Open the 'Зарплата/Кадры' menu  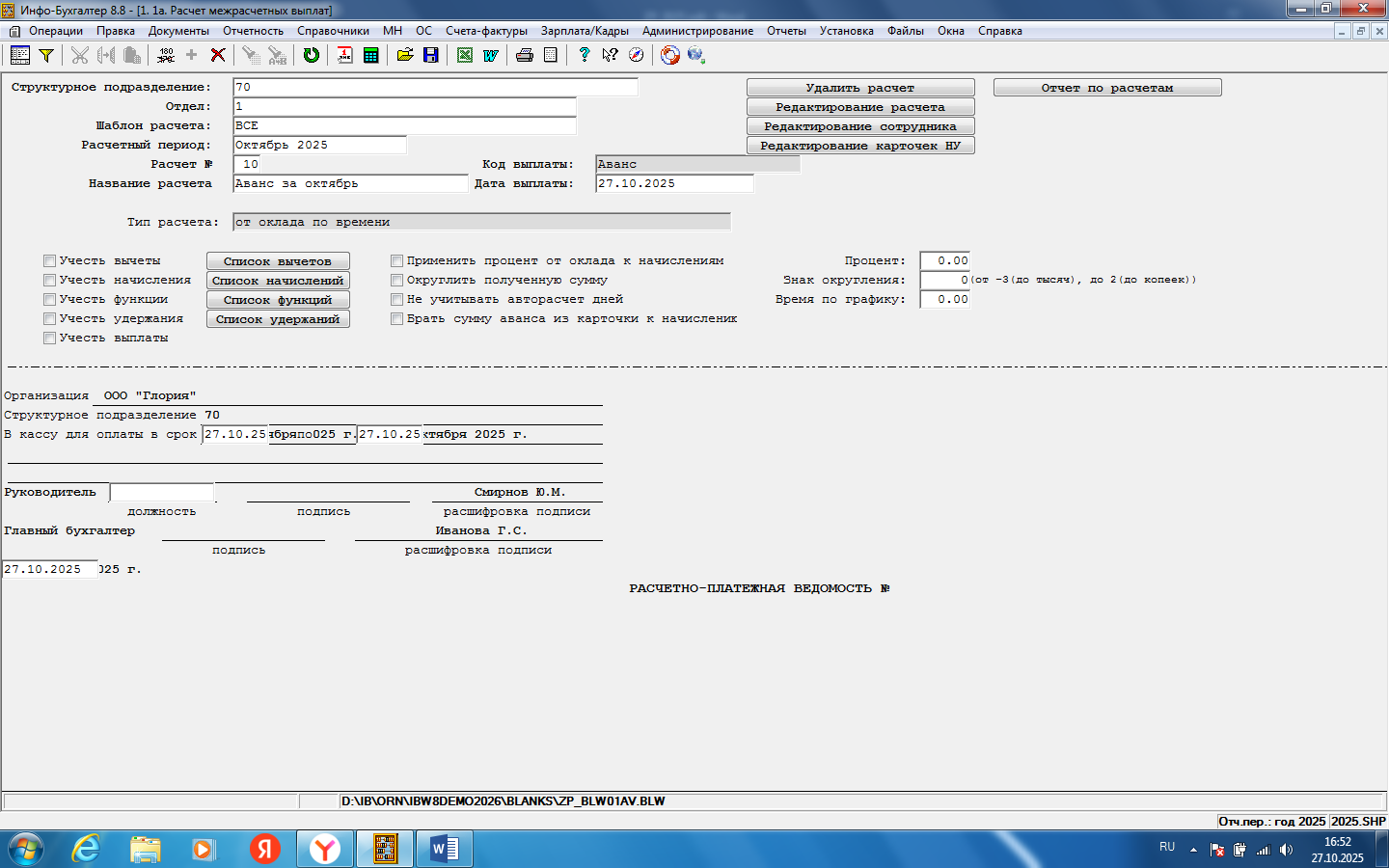pos(585,31)
